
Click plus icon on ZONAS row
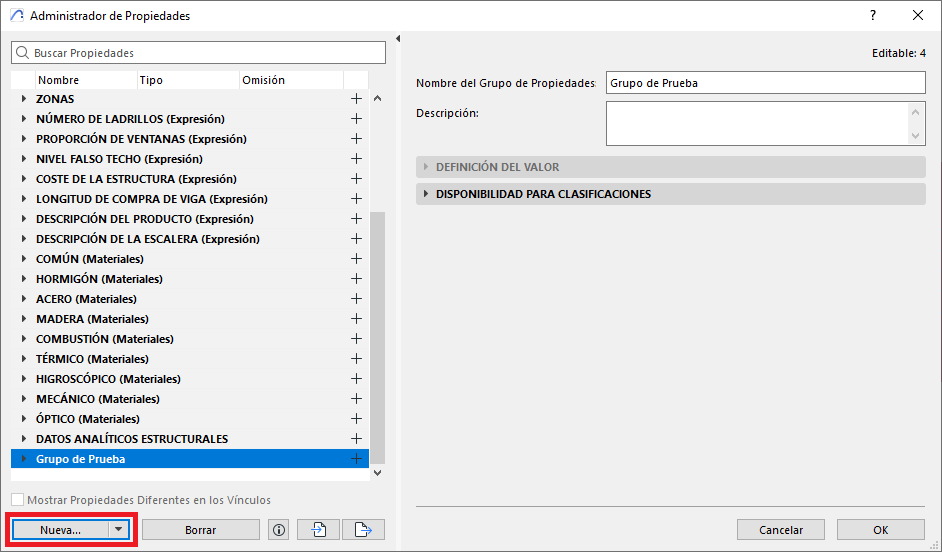tap(356, 99)
